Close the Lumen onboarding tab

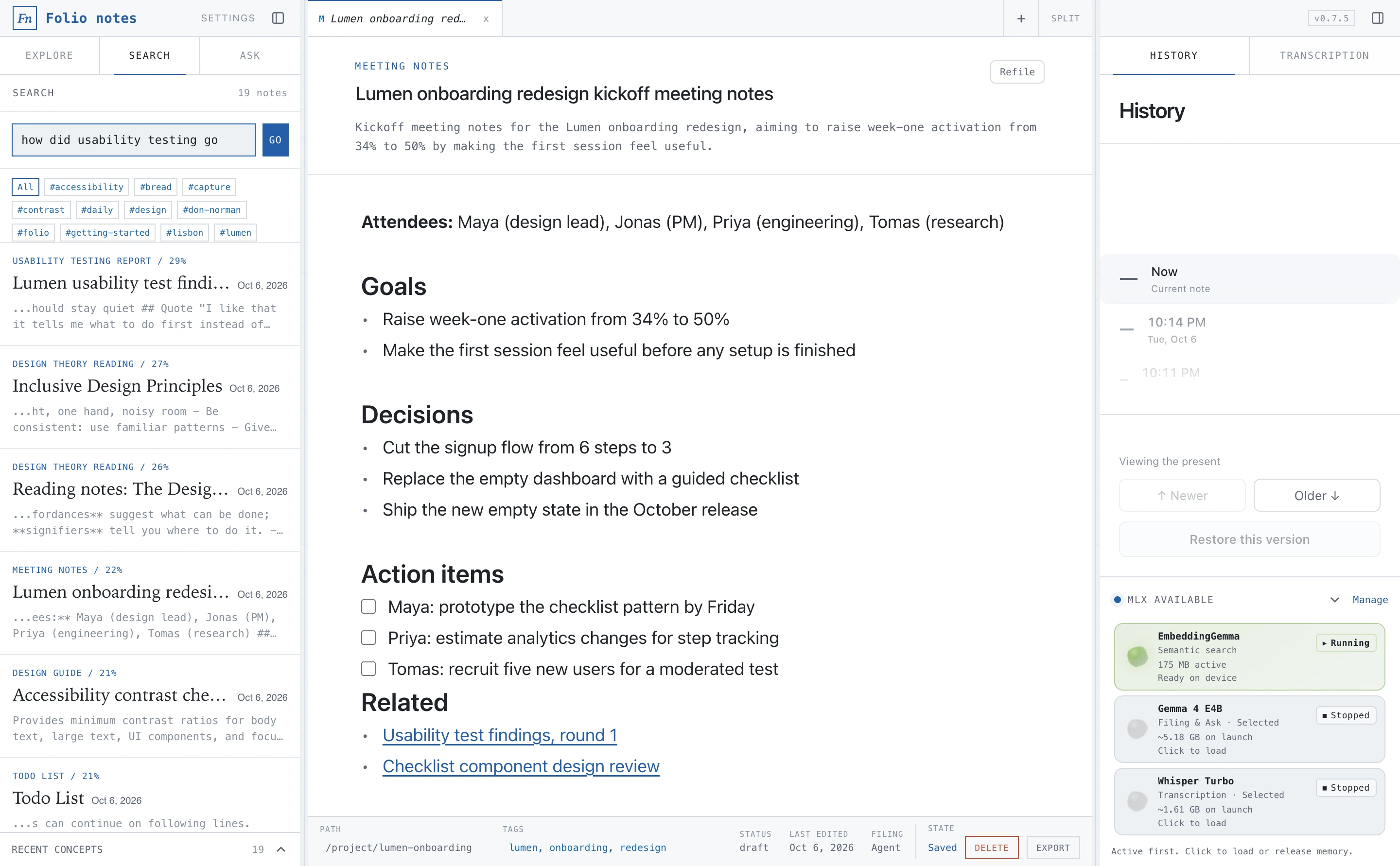click(486, 19)
